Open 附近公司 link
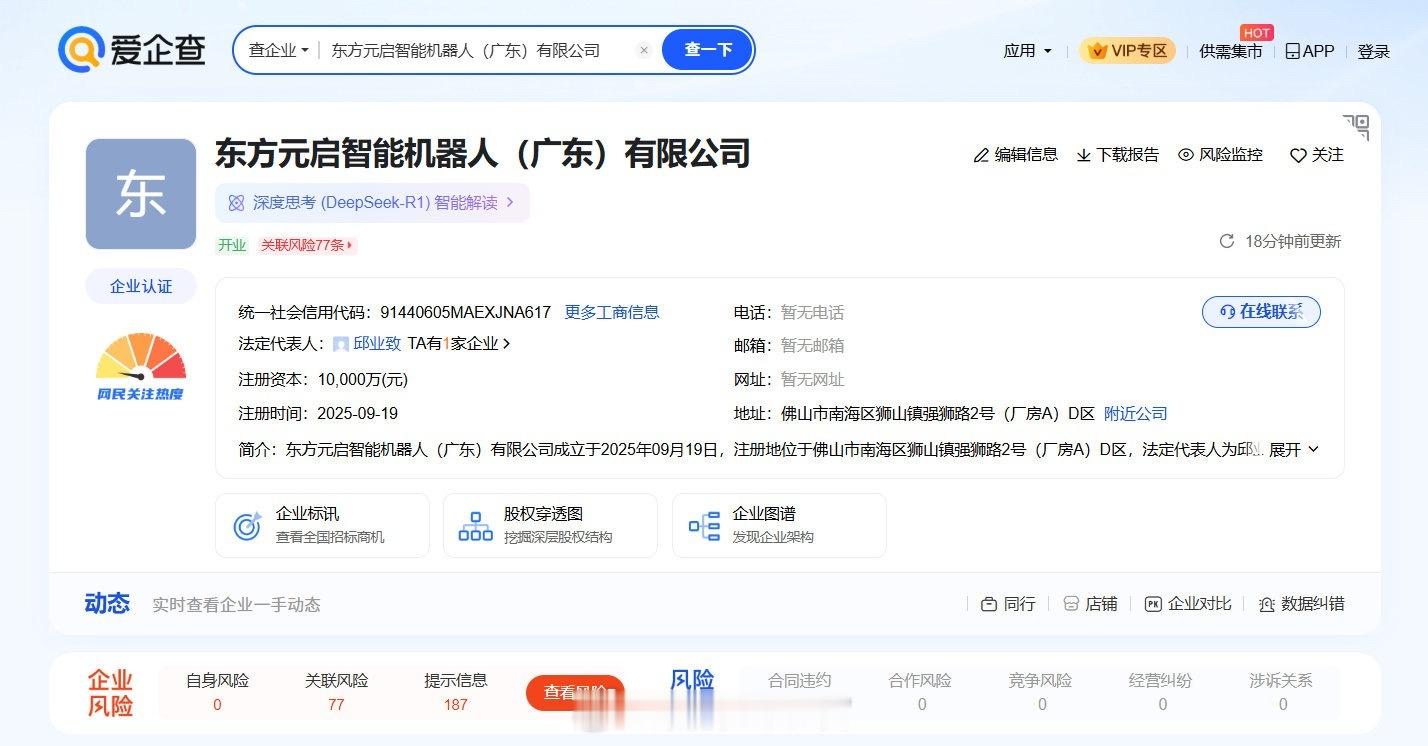Viewport: 1428px width, 746px height. point(1136,413)
